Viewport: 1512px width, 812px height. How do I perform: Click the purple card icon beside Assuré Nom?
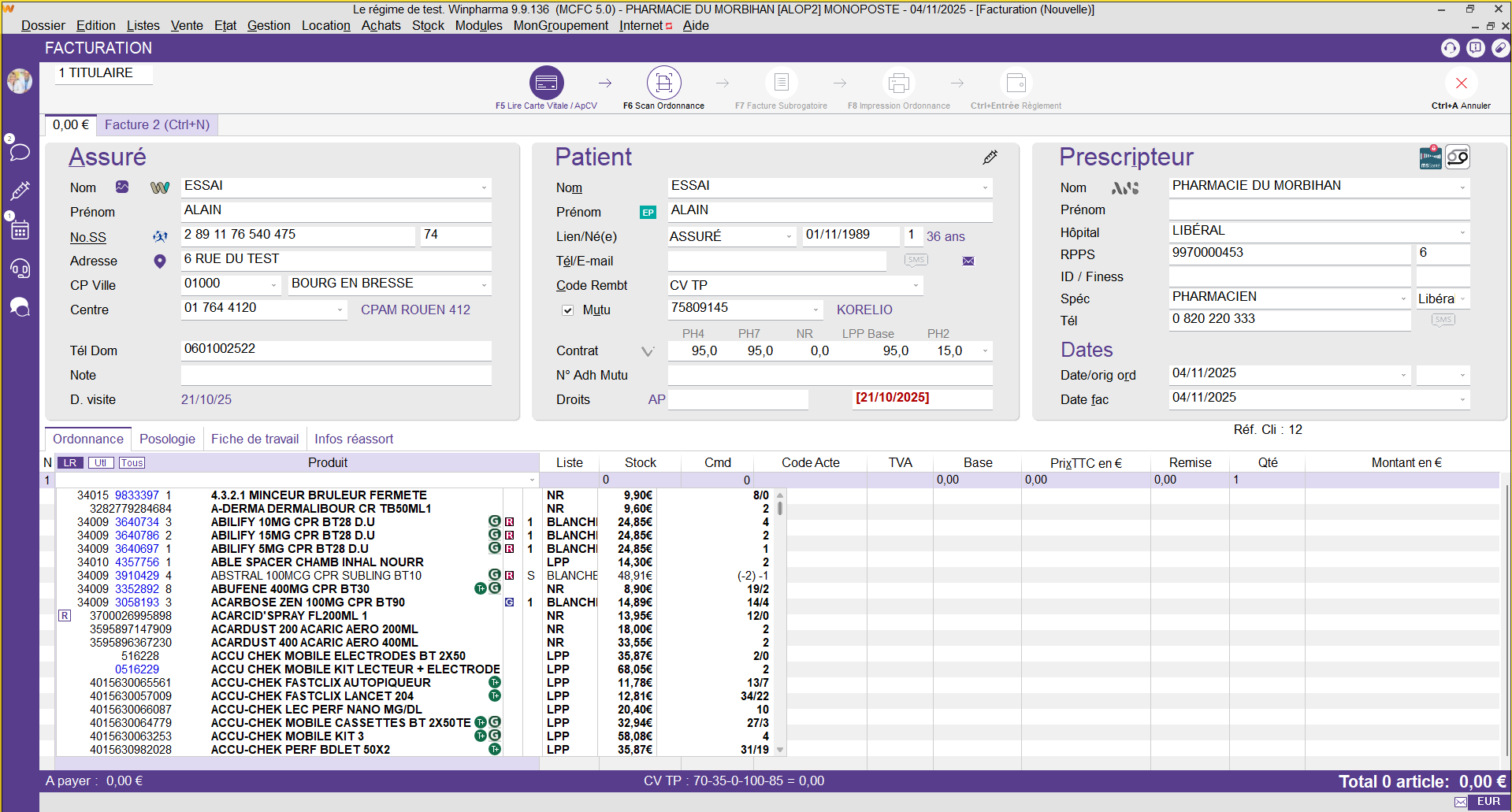pyautogui.click(x=122, y=187)
